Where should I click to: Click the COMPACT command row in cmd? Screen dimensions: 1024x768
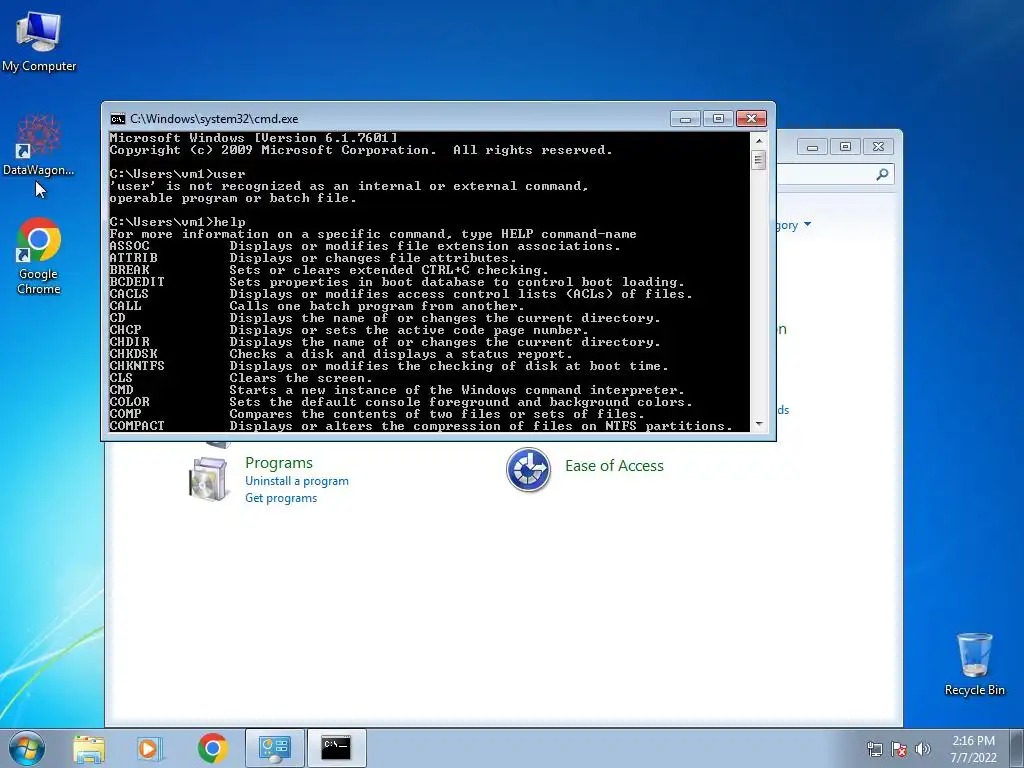421,426
